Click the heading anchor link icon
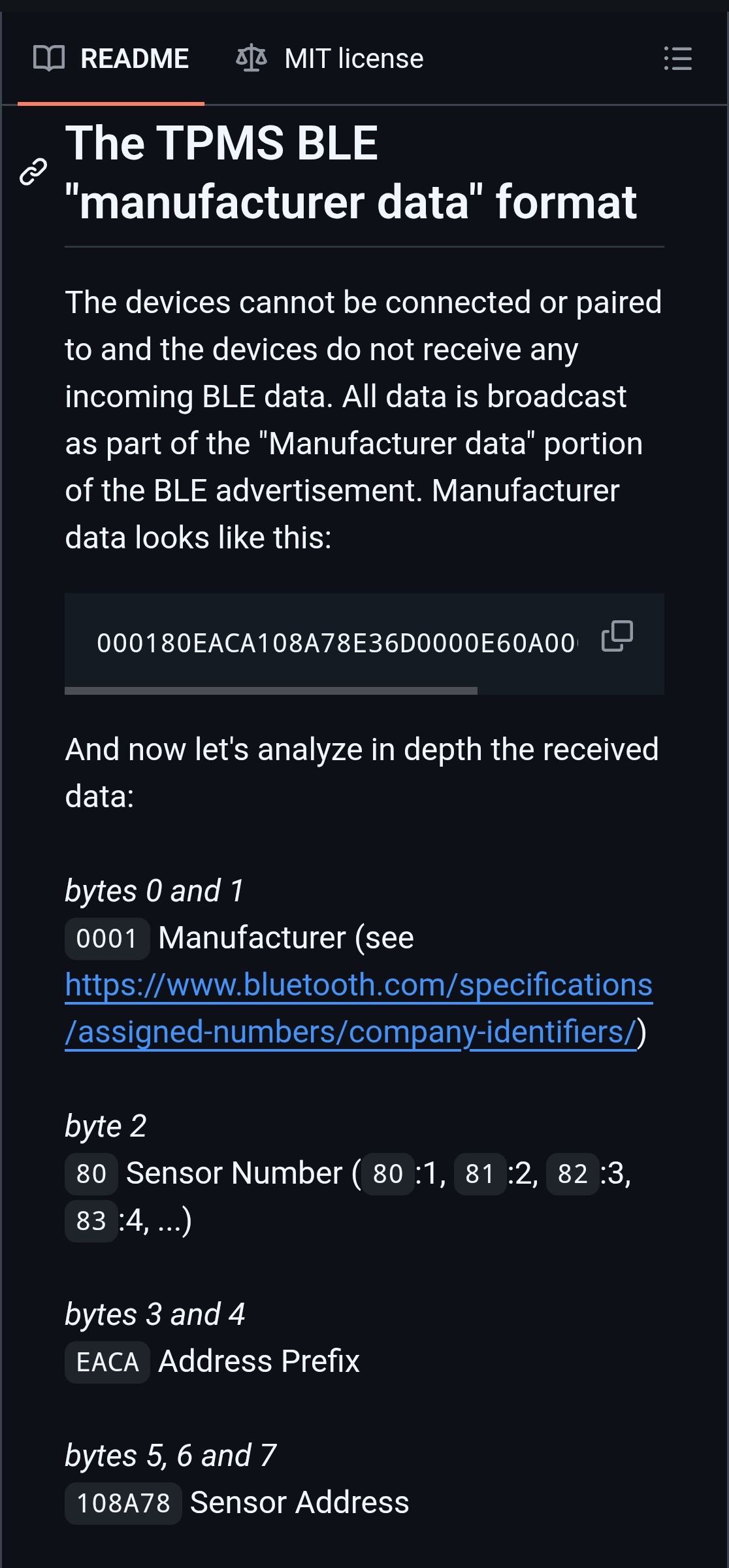The image size is (729, 1568). [33, 172]
